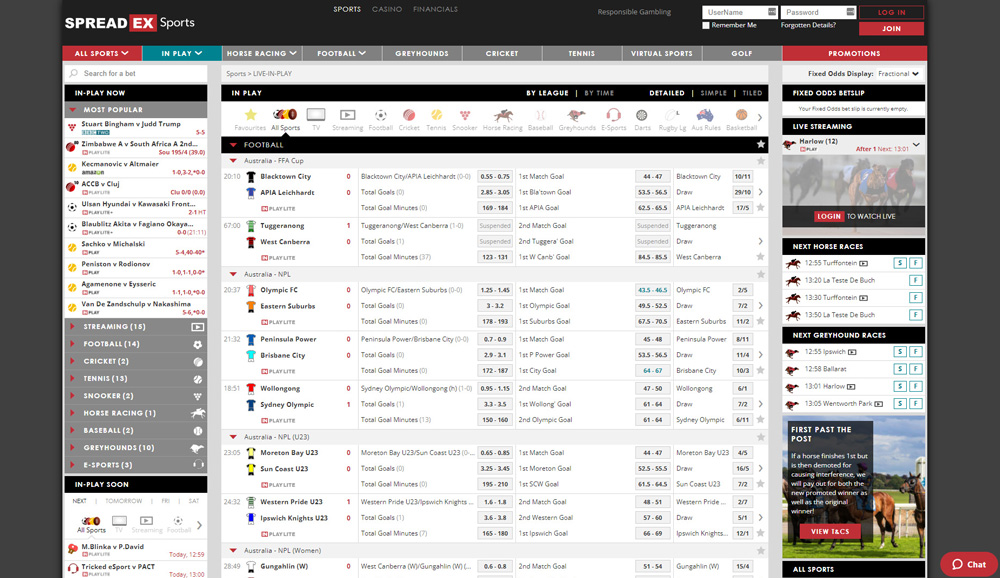Open the Responsible Gambling link

click(634, 12)
